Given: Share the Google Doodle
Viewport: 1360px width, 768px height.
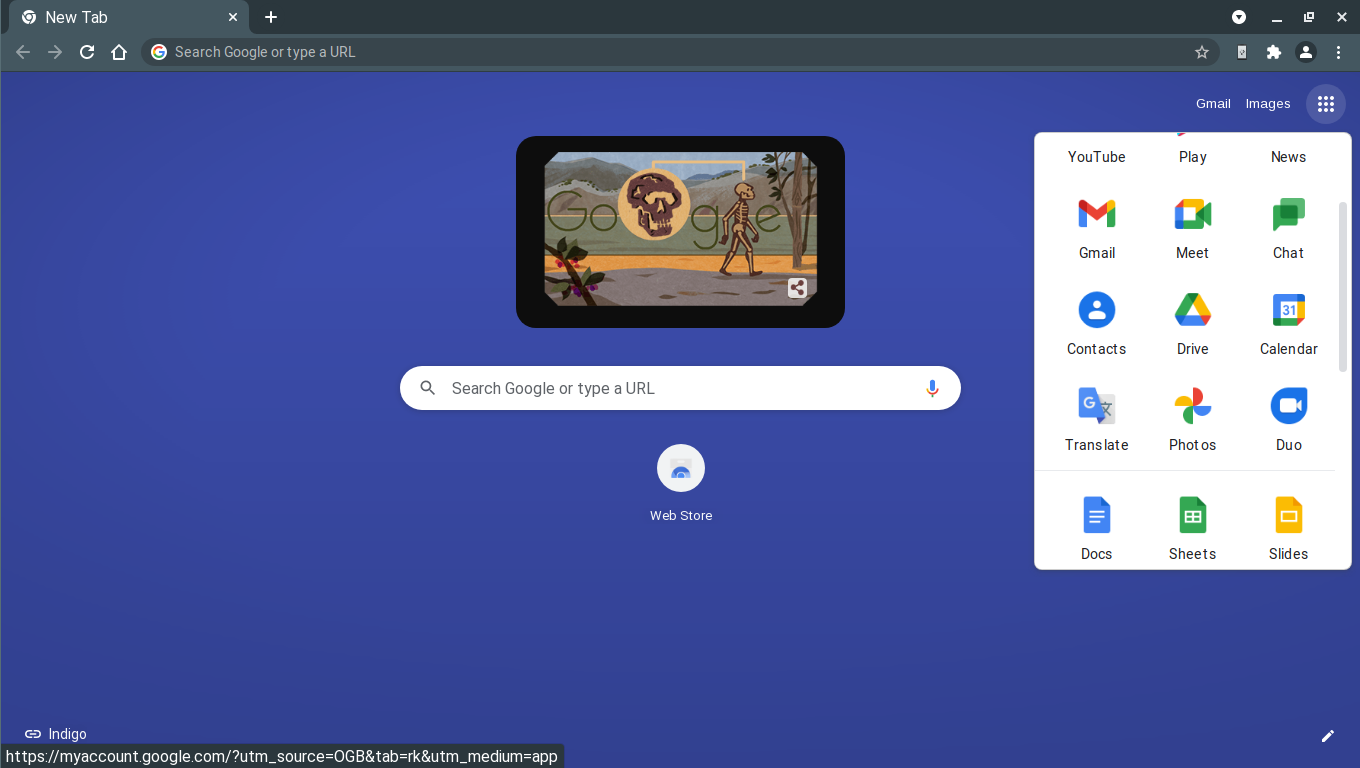Looking at the screenshot, I should (797, 288).
